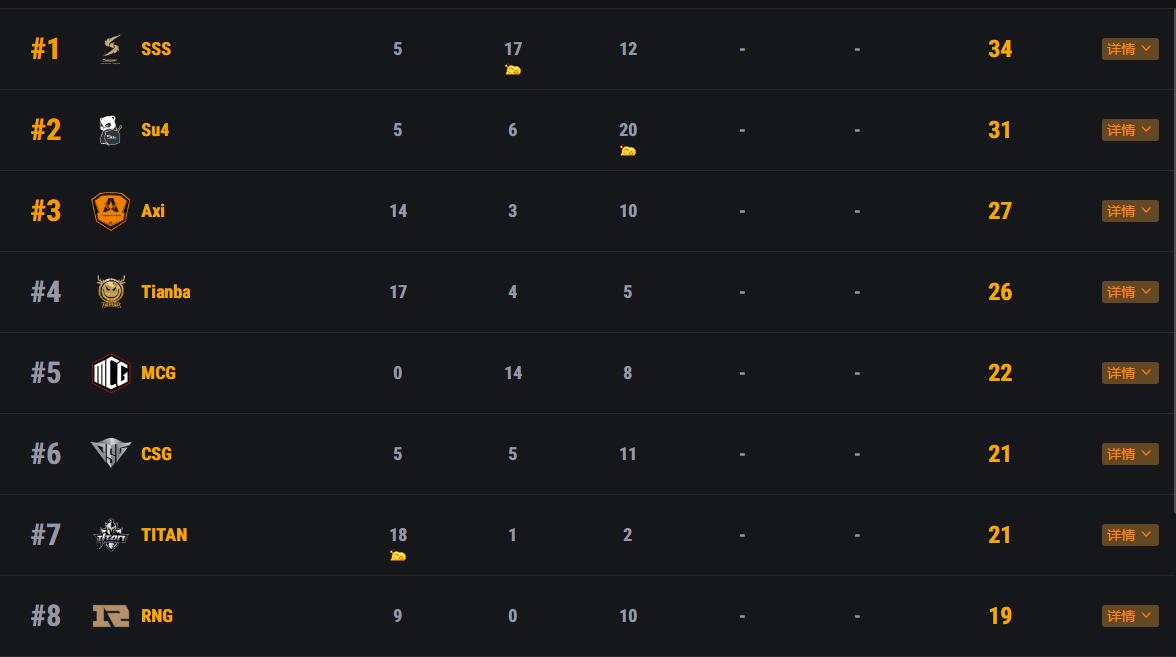The width and height of the screenshot is (1176, 657).
Task: Click the TITAN team logo
Action: pyautogui.click(x=111, y=535)
